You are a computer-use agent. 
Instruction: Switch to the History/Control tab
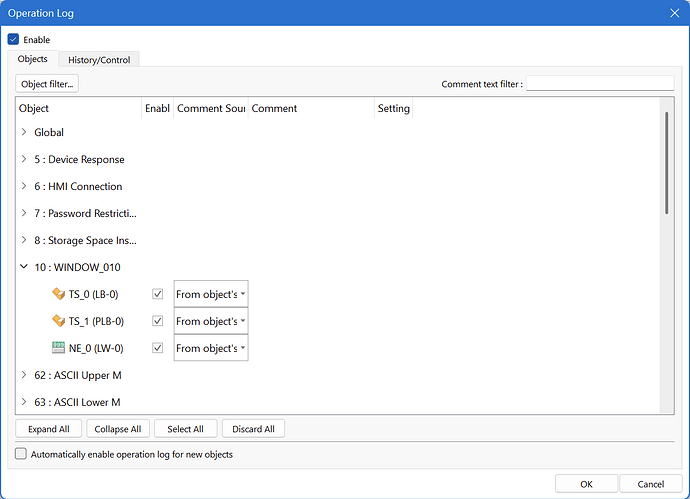click(x=99, y=59)
